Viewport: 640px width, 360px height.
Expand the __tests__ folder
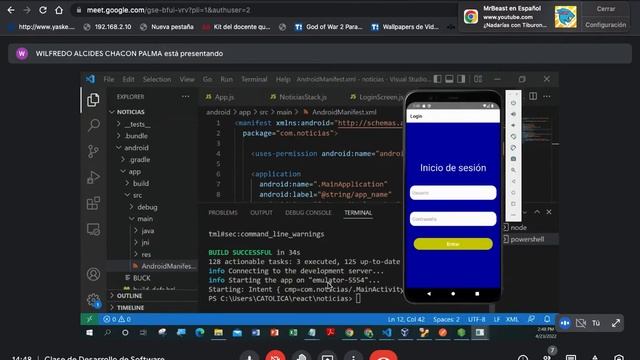click(x=138, y=124)
